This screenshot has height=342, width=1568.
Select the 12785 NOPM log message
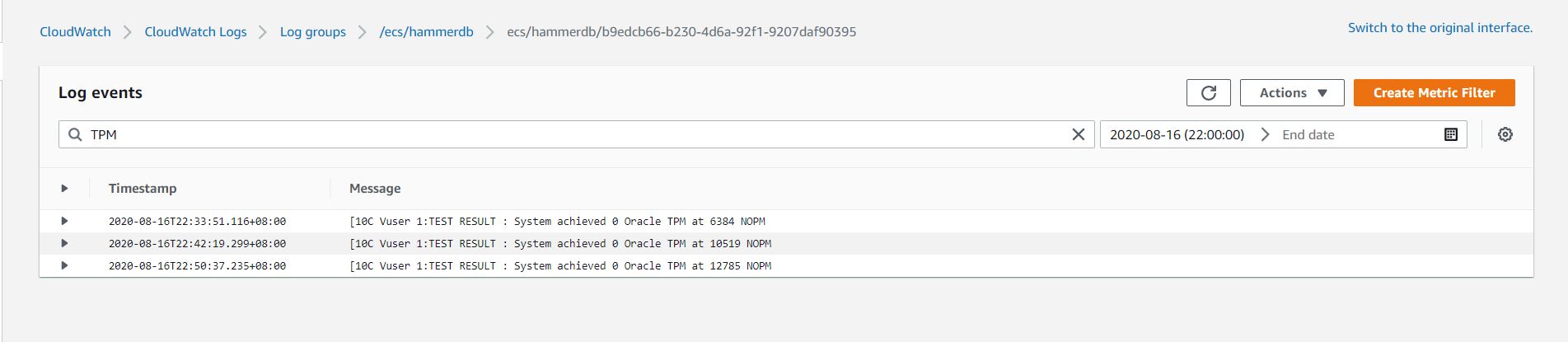point(560,266)
